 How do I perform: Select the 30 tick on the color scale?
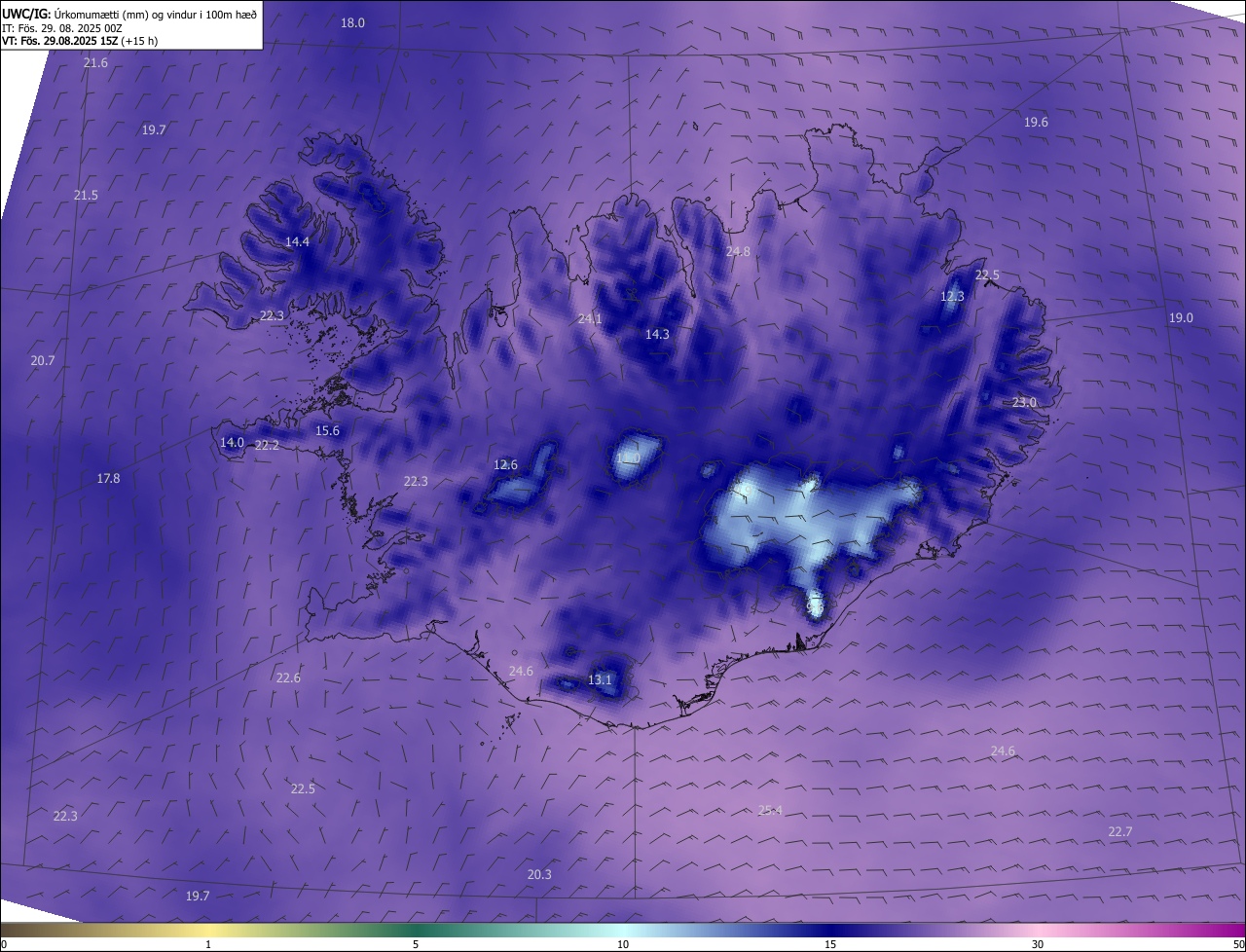tap(1038, 944)
